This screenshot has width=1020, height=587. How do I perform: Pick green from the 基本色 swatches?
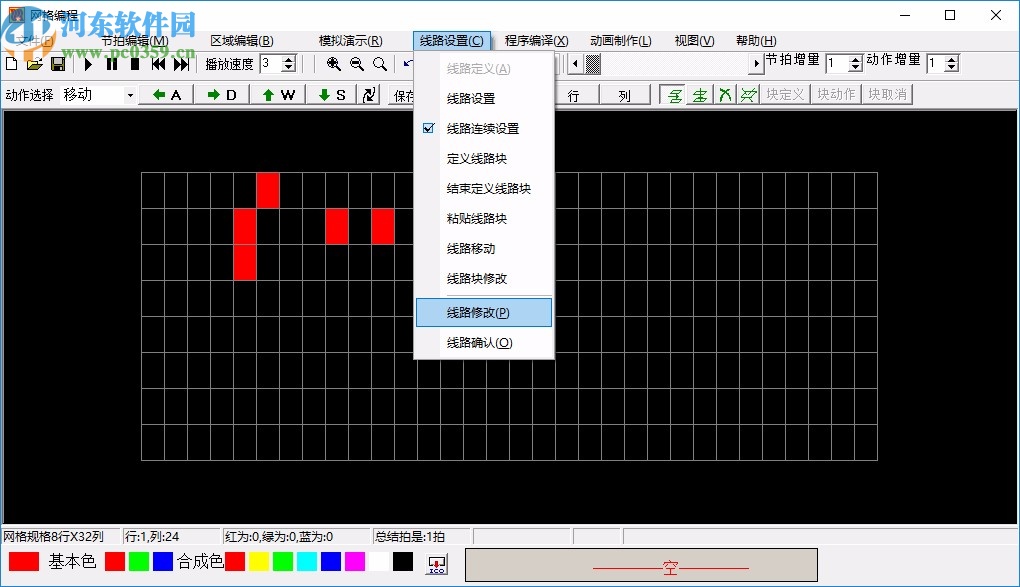click(139, 562)
